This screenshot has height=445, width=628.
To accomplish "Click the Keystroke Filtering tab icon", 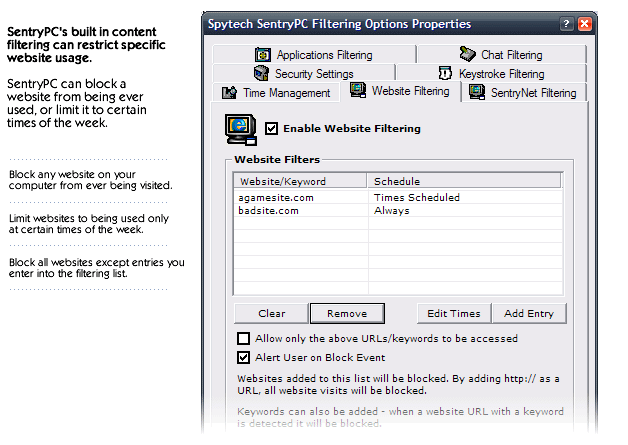I will (x=445, y=73).
